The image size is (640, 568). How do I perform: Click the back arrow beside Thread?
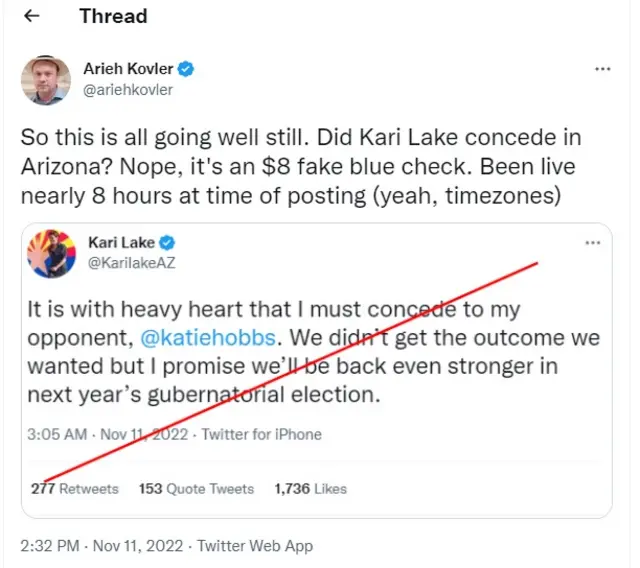pos(32,16)
